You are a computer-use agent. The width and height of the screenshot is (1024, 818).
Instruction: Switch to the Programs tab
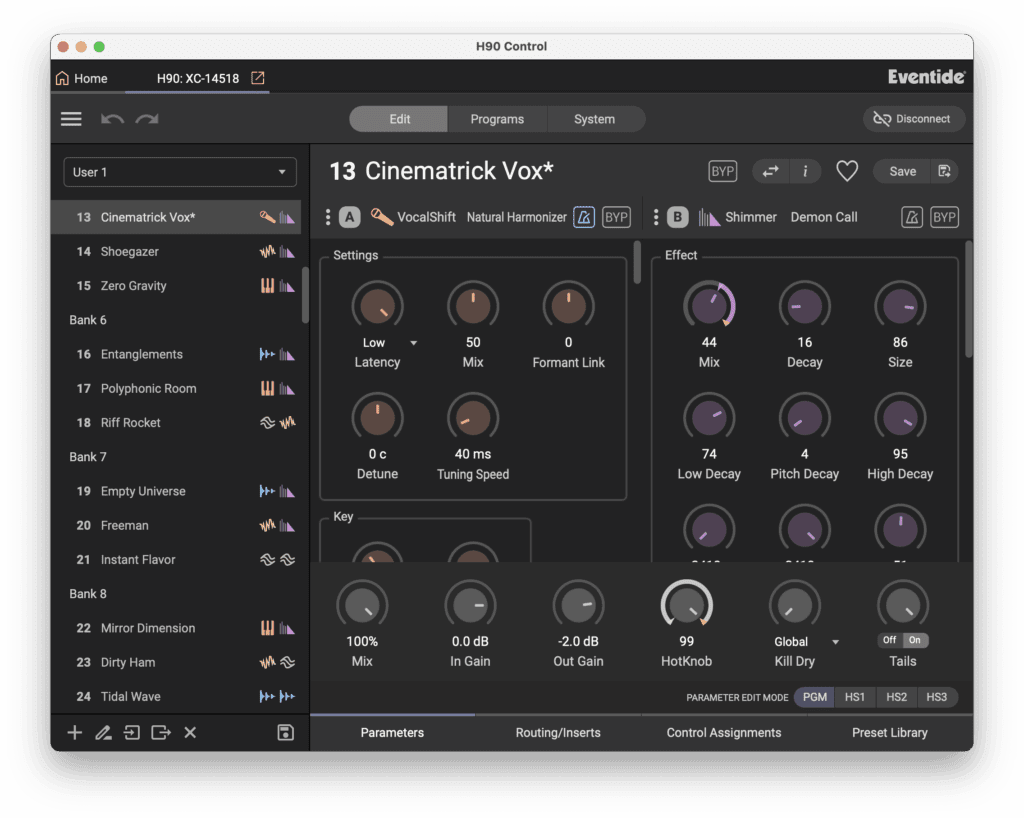point(497,119)
